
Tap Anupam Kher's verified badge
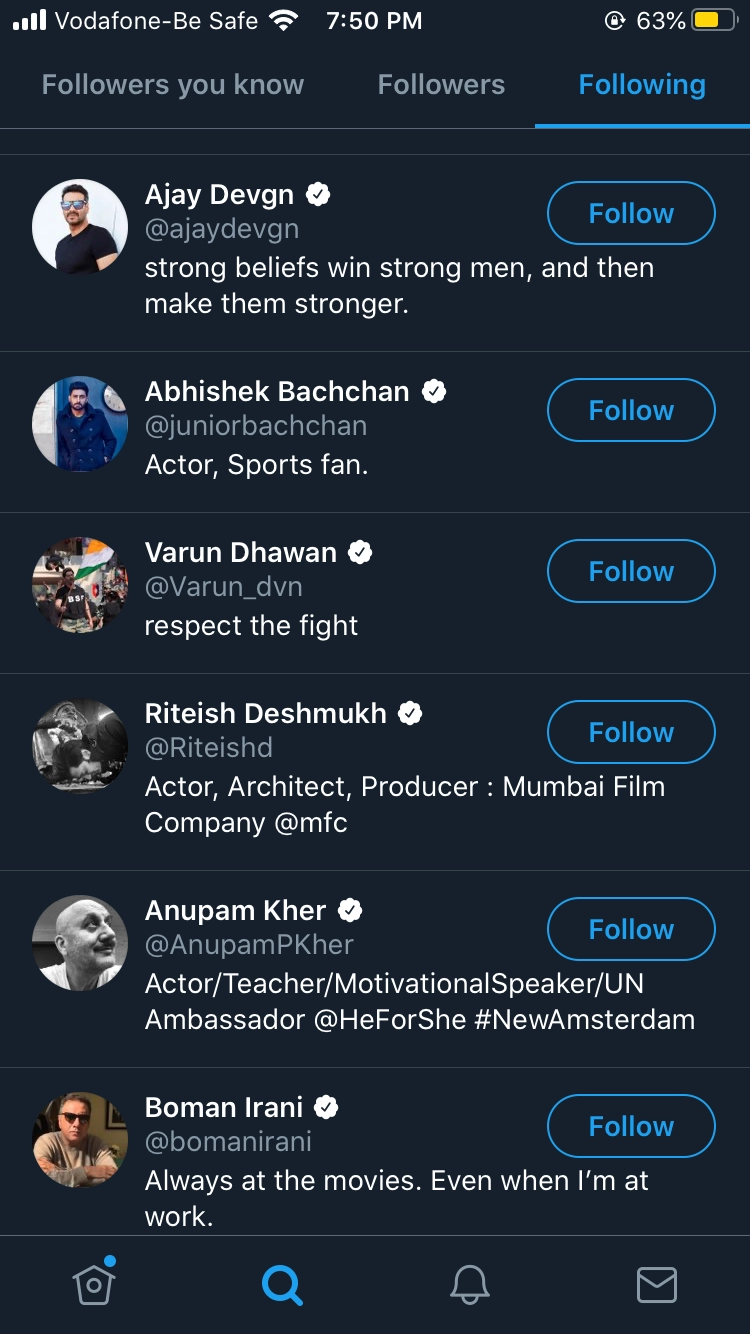coord(350,910)
